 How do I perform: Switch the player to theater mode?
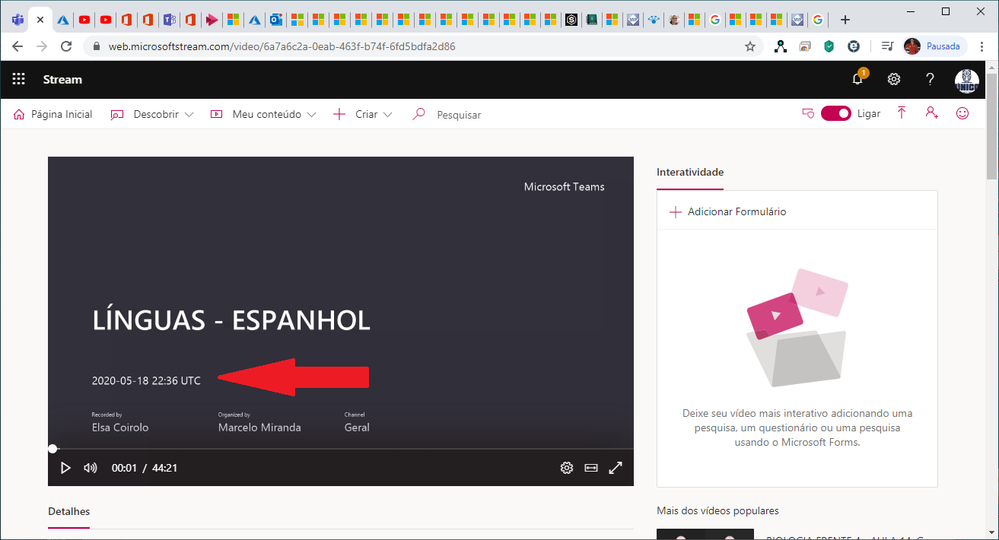[x=591, y=468]
